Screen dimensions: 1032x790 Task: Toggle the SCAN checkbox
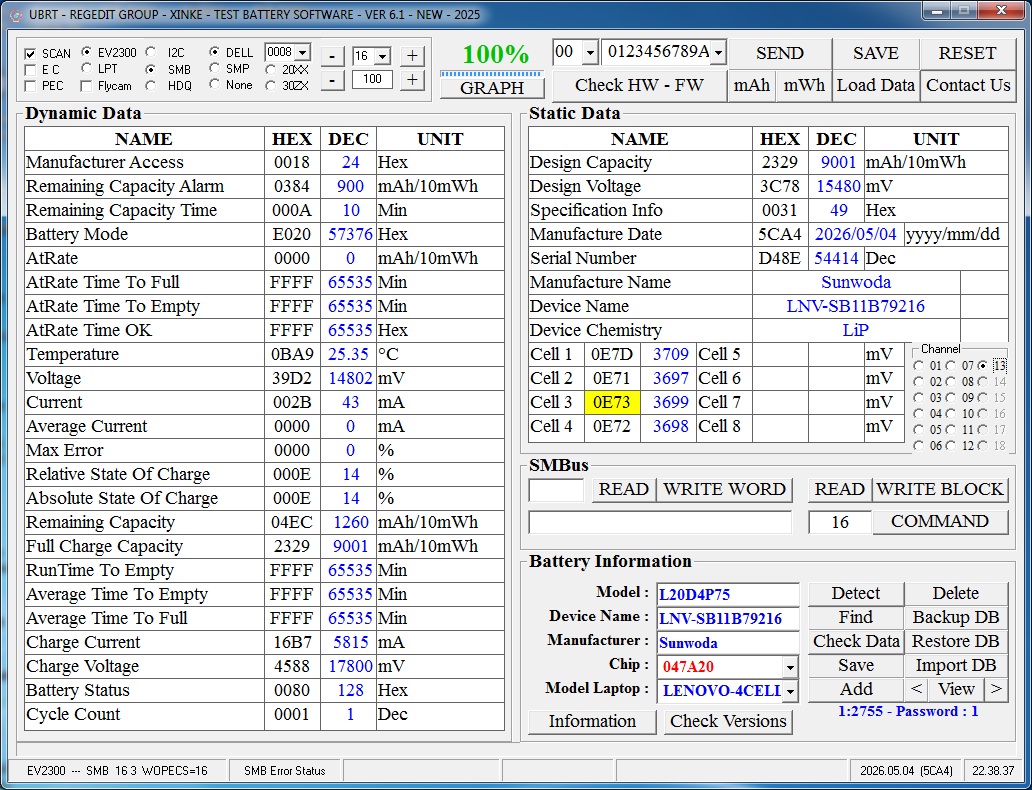[x=30, y=54]
